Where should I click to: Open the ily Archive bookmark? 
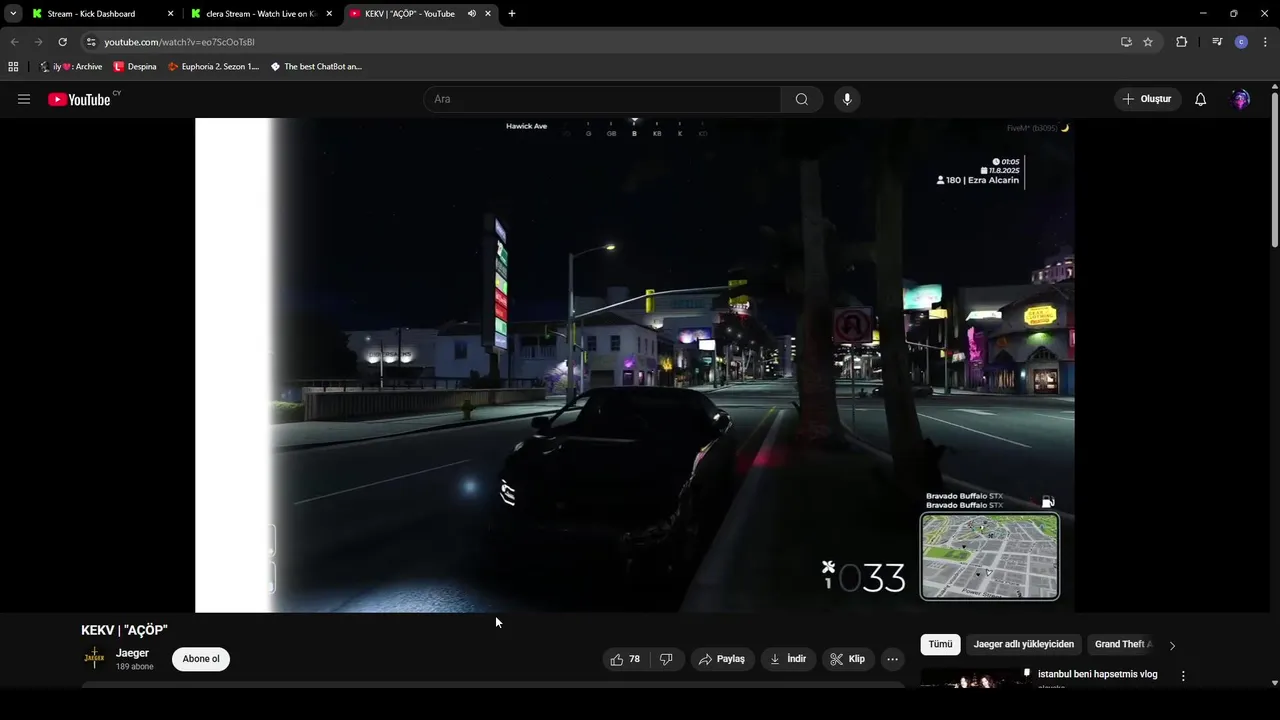click(x=70, y=67)
